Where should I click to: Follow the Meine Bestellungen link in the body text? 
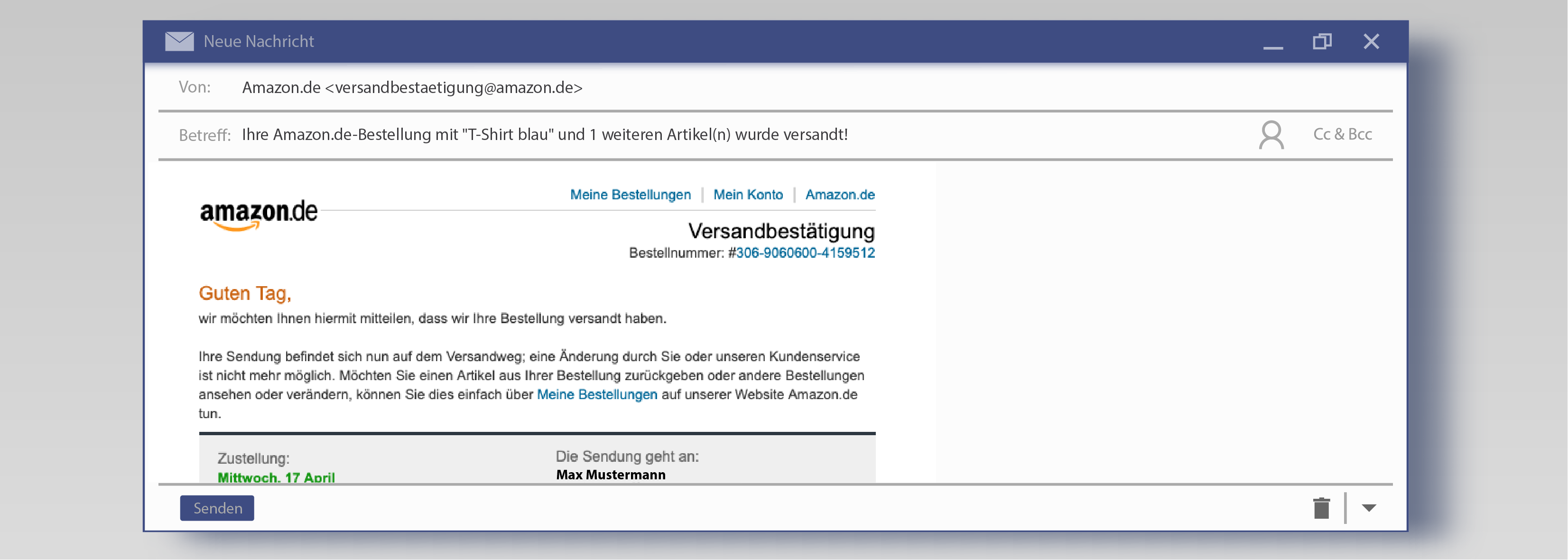point(597,394)
